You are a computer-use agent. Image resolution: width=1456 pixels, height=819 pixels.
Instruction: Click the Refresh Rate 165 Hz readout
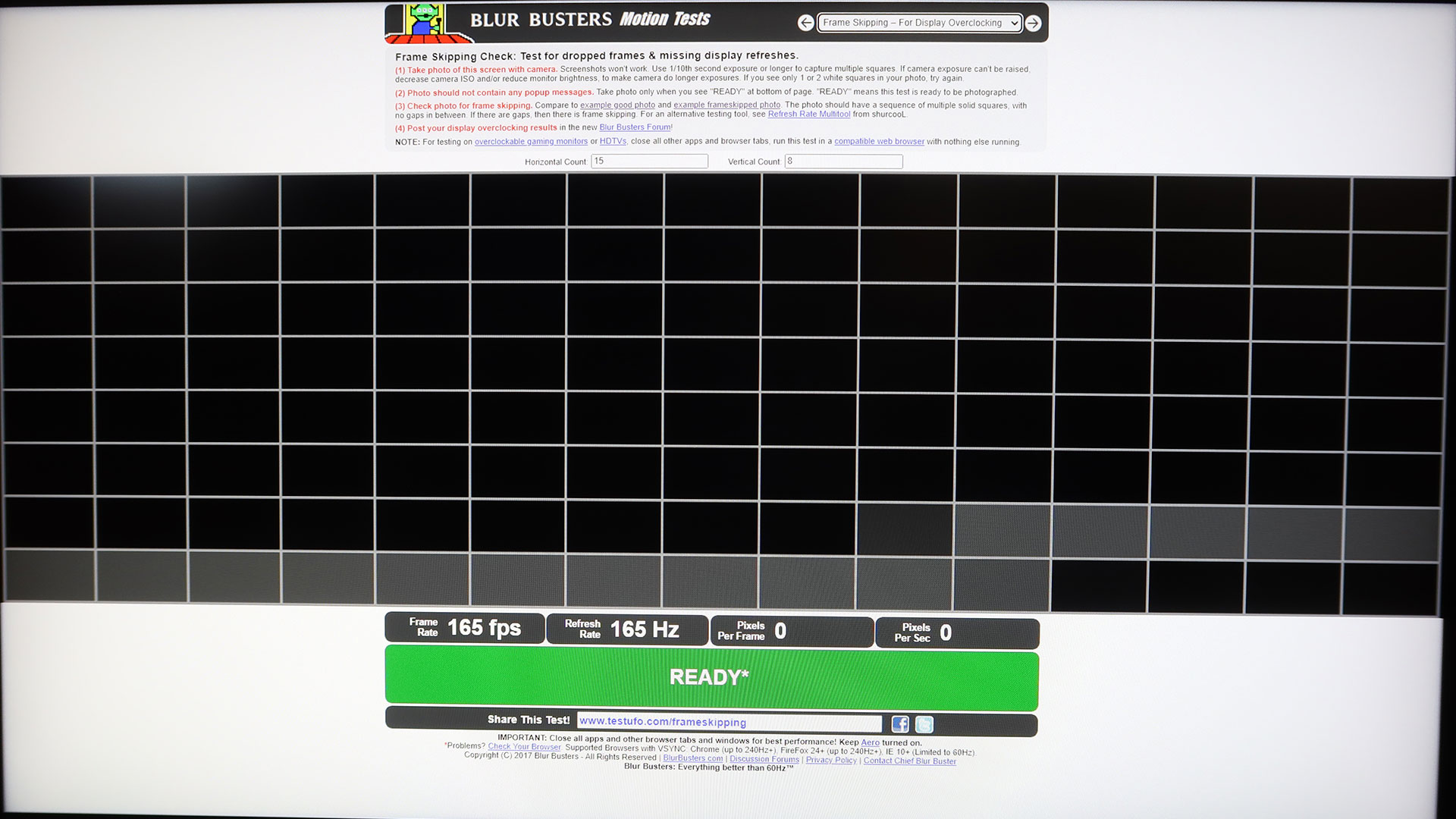[627, 629]
